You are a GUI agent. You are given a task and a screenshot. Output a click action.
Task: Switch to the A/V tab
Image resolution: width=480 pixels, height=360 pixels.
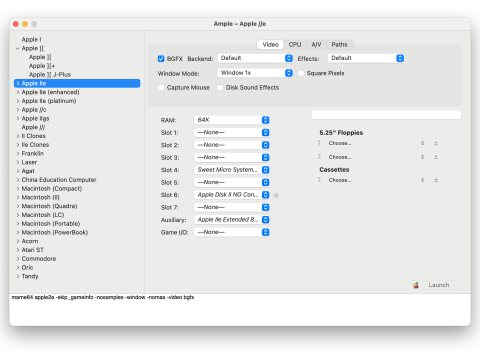tap(316, 45)
